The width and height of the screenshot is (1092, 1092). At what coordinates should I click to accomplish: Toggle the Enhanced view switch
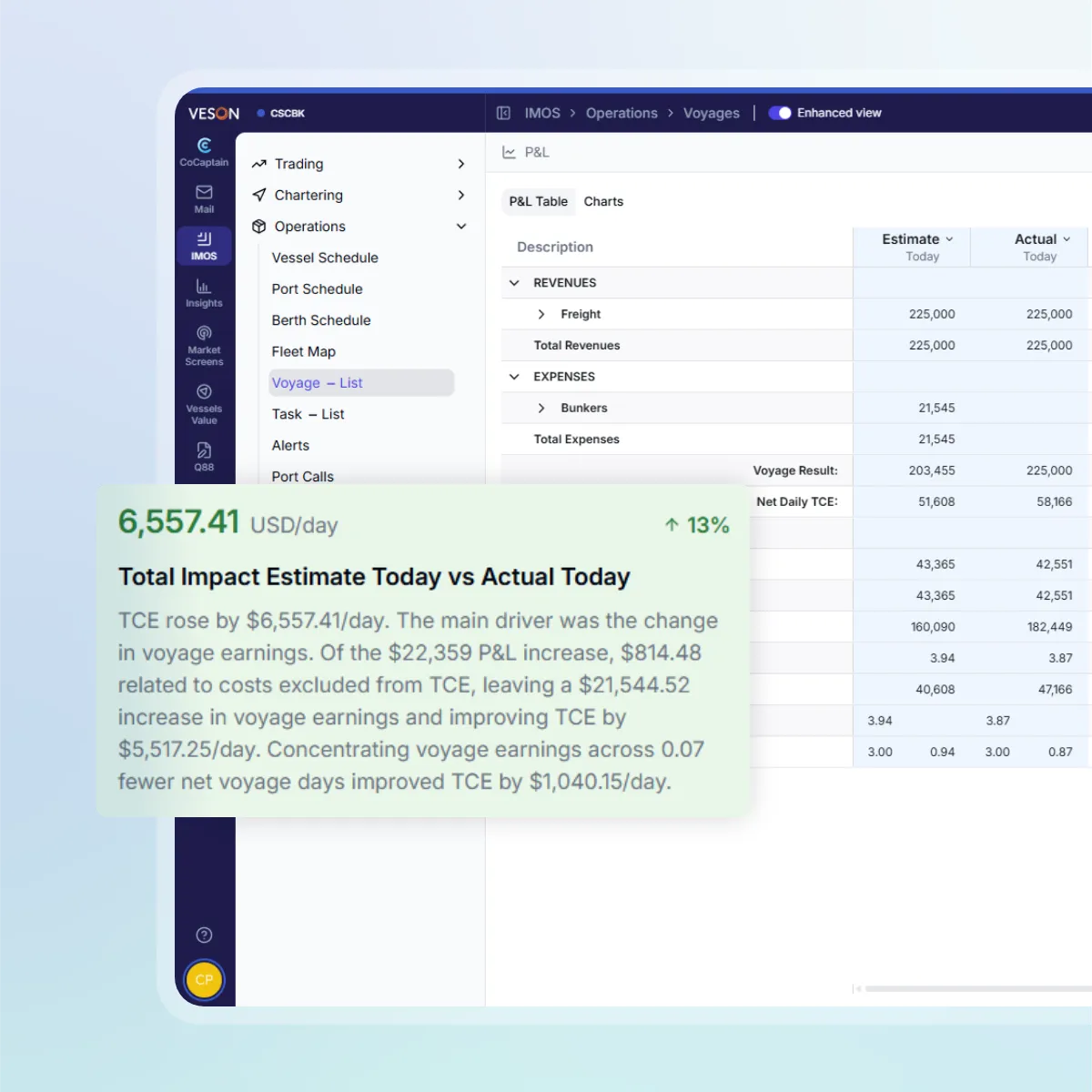pyautogui.click(x=780, y=113)
